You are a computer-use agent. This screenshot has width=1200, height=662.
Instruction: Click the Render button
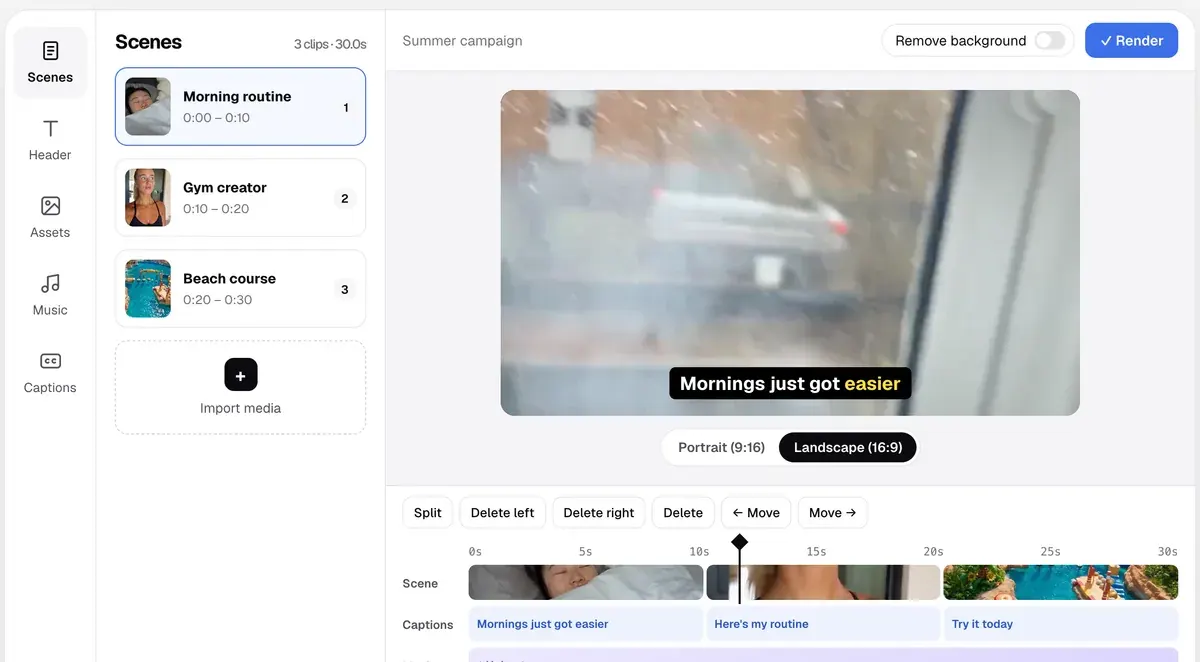pos(1131,41)
